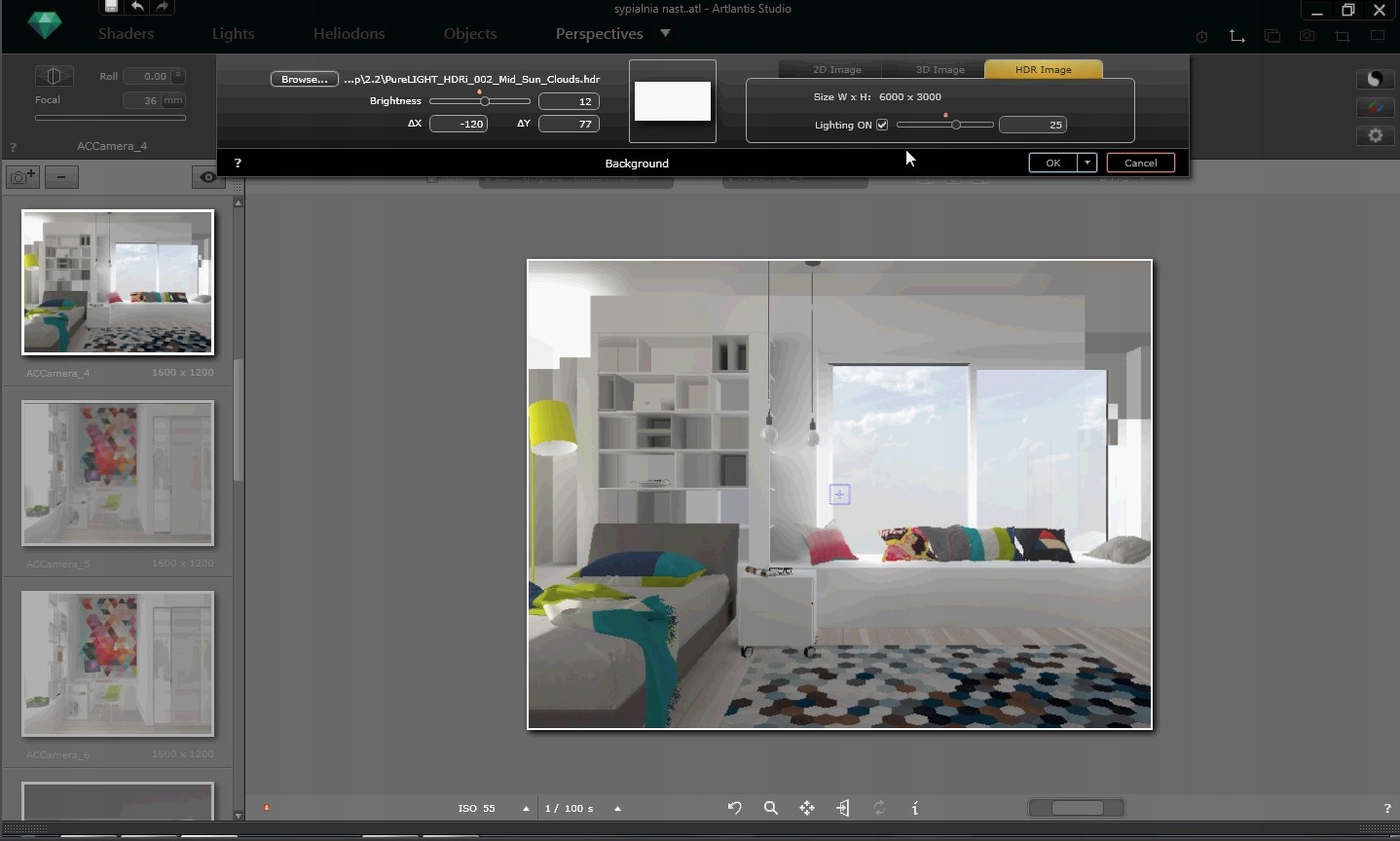The width and height of the screenshot is (1400, 841).
Task: Select the ACCamera_5 thumbnail
Action: (118, 473)
